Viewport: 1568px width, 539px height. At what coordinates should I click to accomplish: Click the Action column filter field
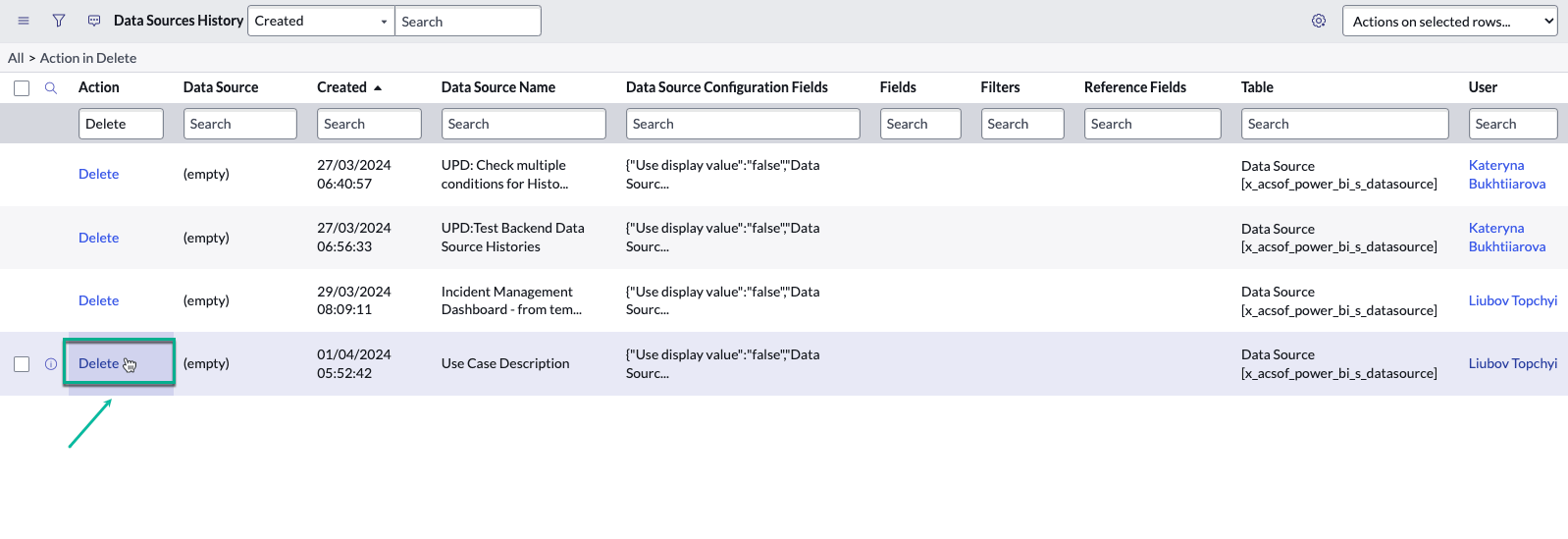click(121, 124)
